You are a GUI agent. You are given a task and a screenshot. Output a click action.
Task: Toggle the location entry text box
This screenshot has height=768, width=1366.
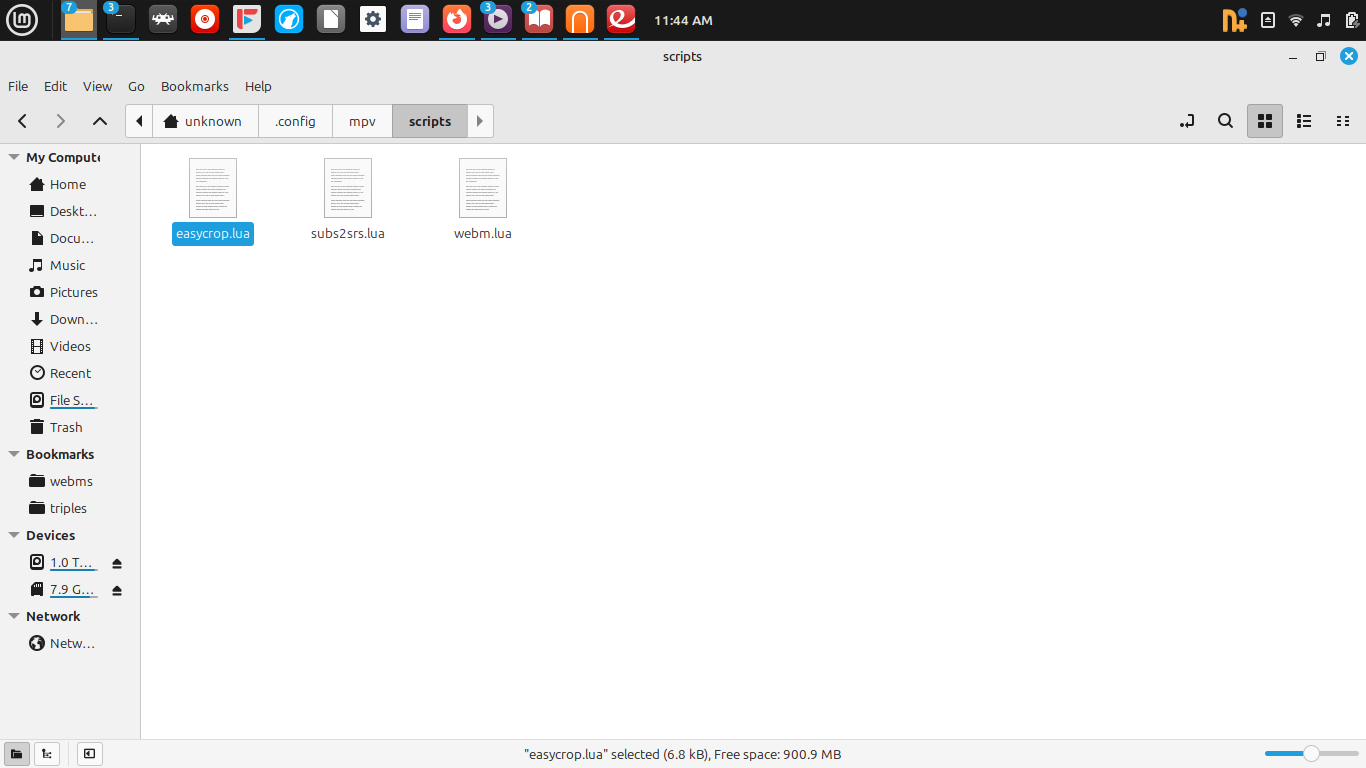click(1187, 121)
